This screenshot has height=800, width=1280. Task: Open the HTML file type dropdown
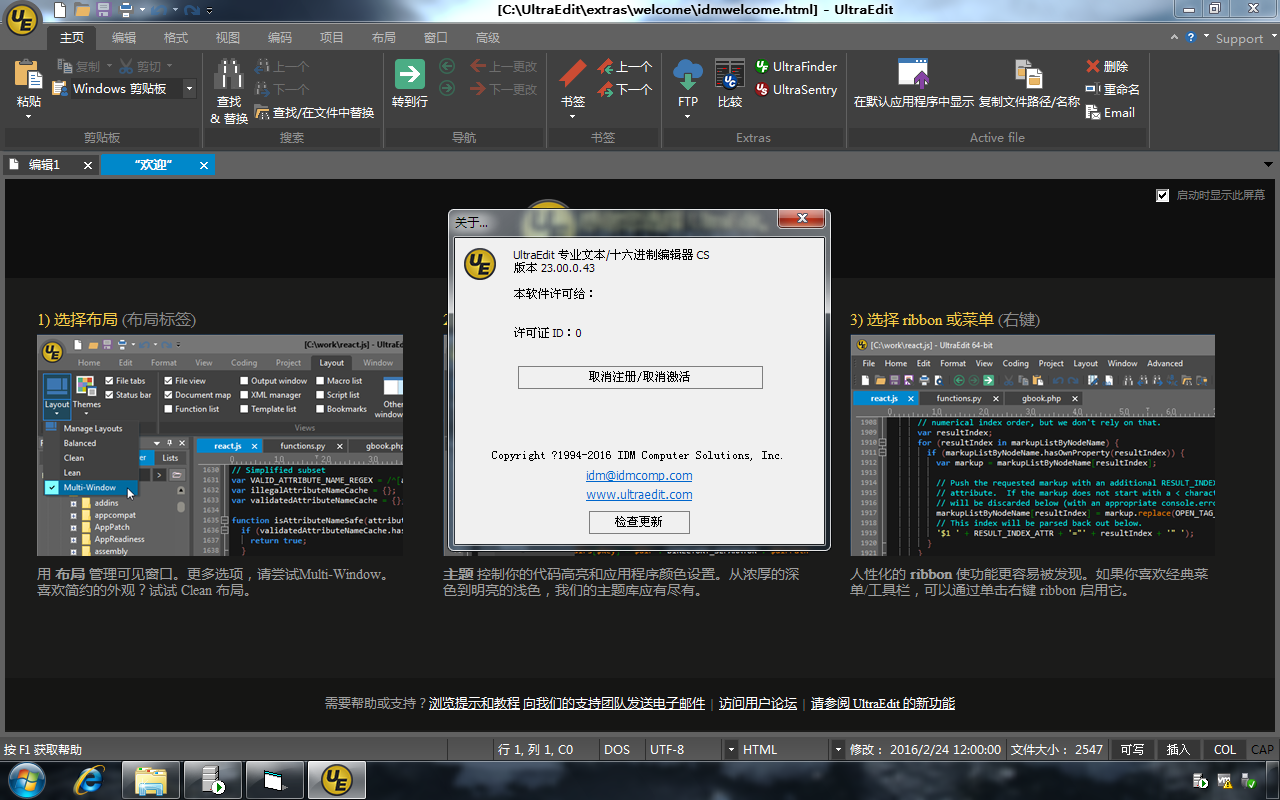[838, 749]
